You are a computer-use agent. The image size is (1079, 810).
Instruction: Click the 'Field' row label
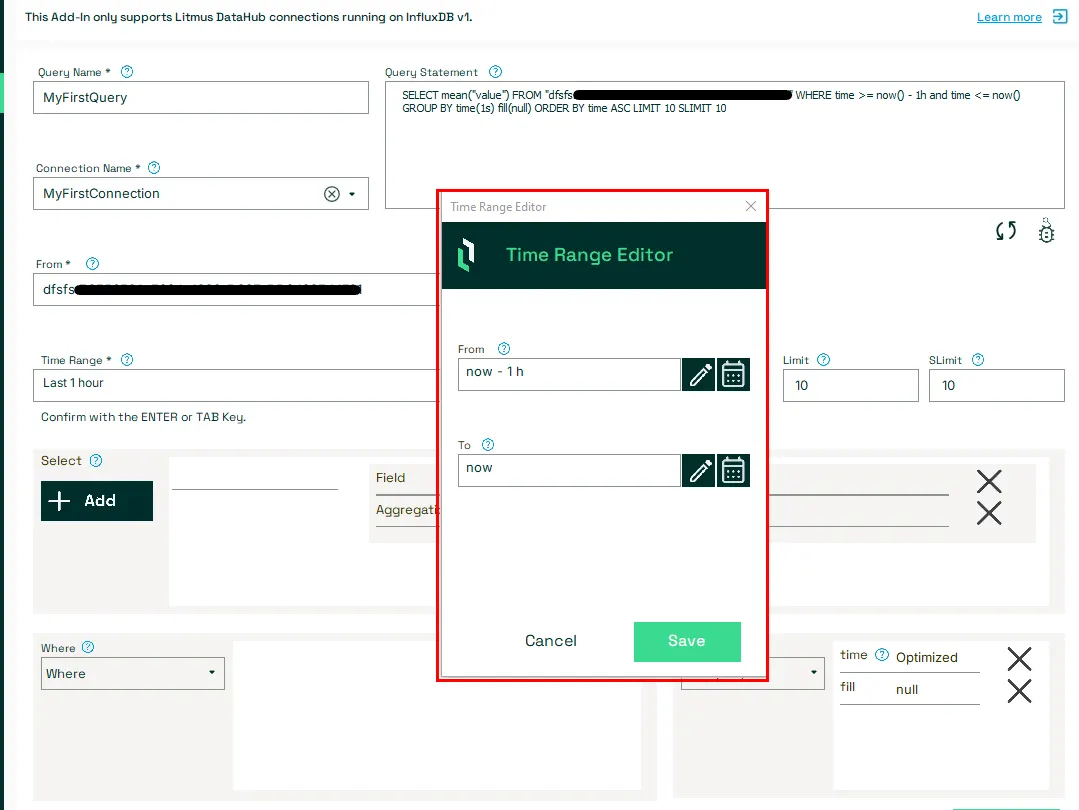tap(390, 478)
